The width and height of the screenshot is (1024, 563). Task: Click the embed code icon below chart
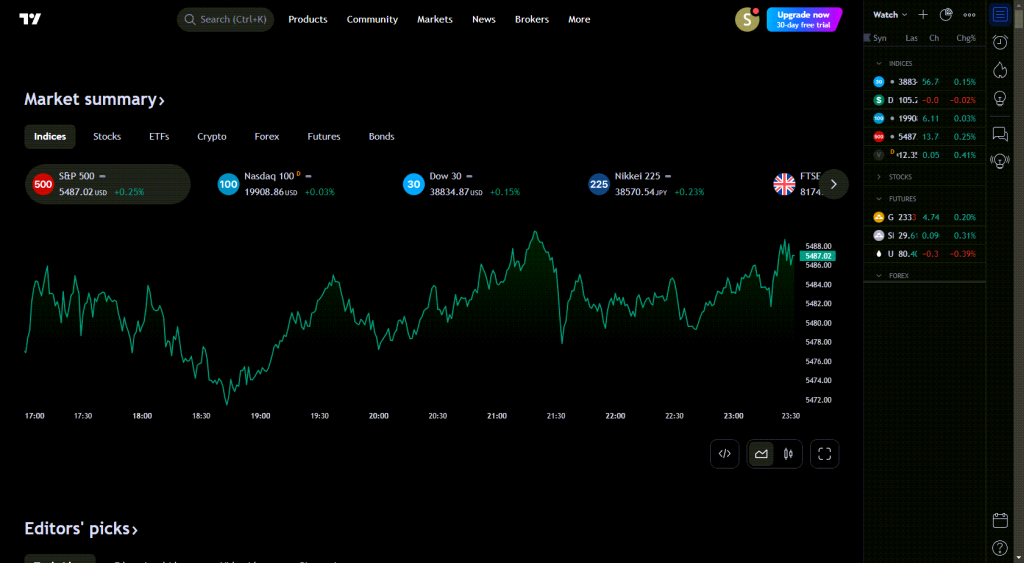(x=724, y=454)
